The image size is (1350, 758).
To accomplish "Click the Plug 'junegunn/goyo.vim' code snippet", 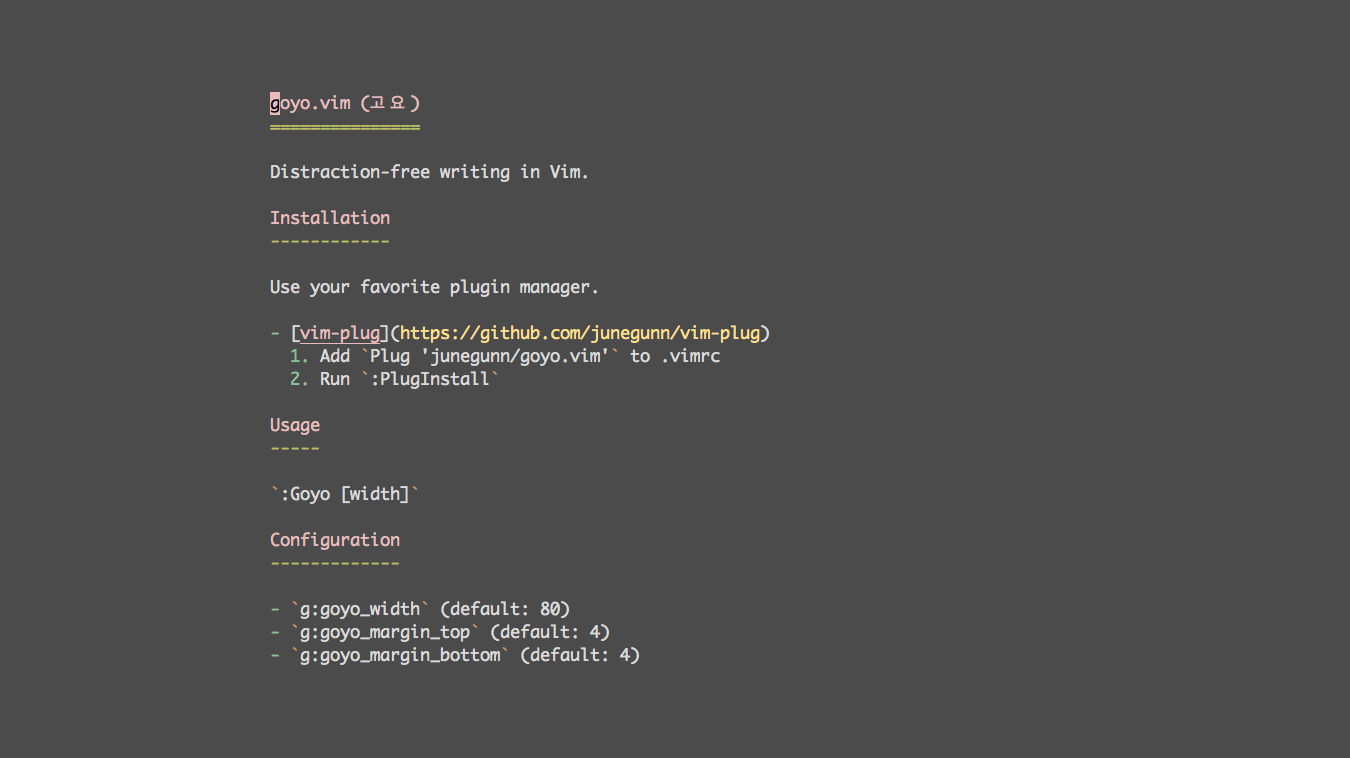I will [489, 356].
